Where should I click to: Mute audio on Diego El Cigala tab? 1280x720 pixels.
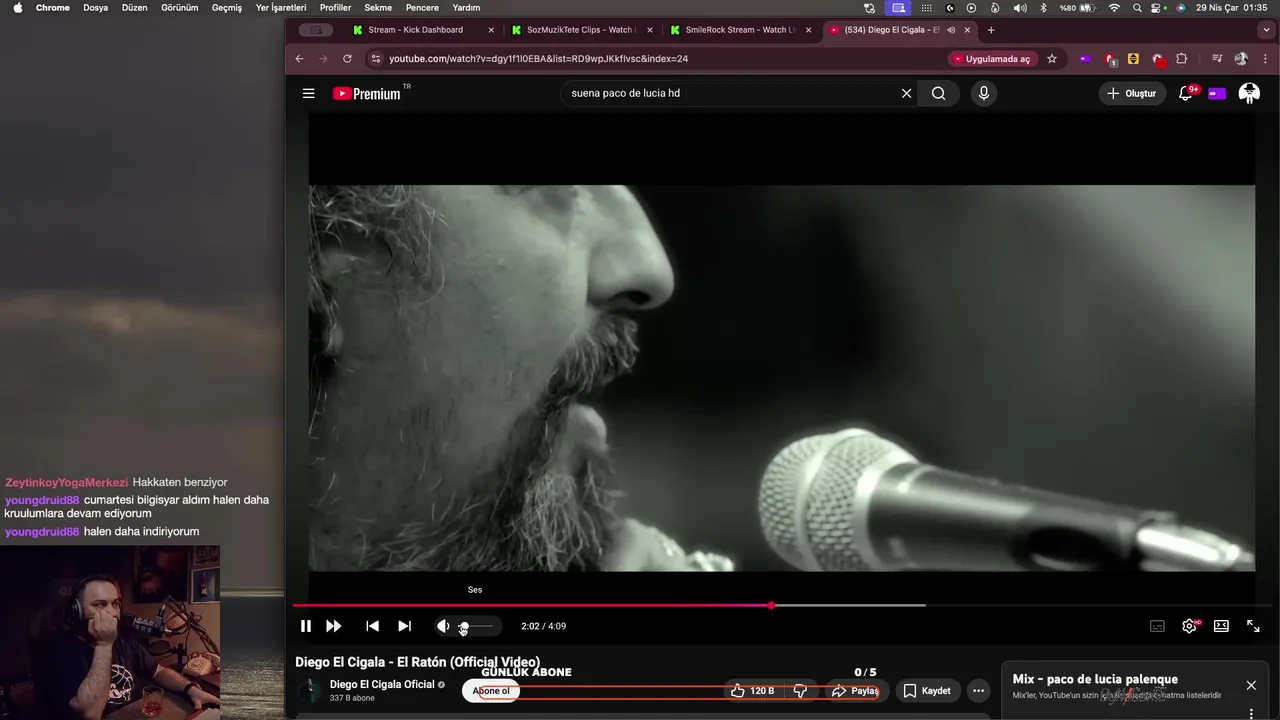tap(950, 30)
